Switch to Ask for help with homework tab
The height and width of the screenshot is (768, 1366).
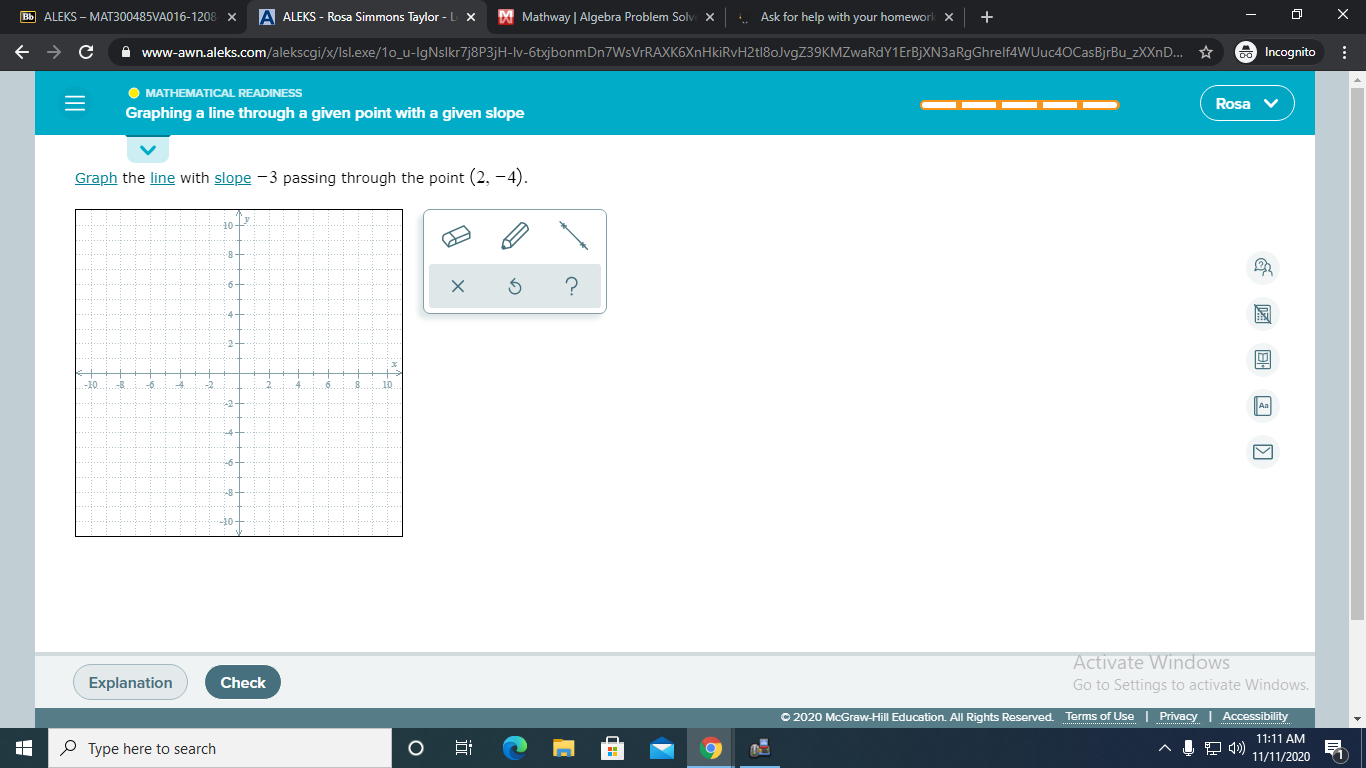pos(846,17)
